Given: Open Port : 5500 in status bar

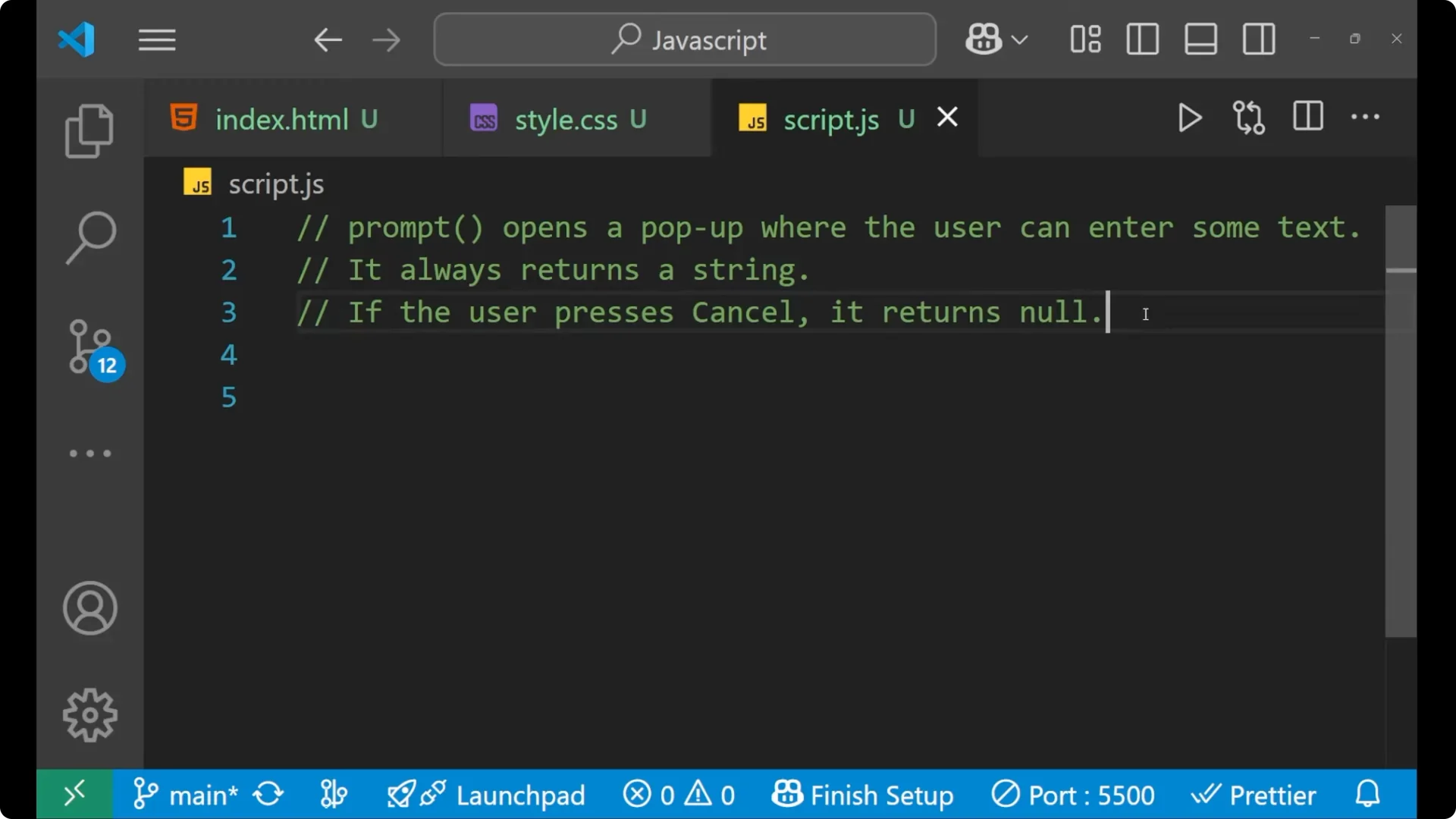Looking at the screenshot, I should click(1072, 794).
